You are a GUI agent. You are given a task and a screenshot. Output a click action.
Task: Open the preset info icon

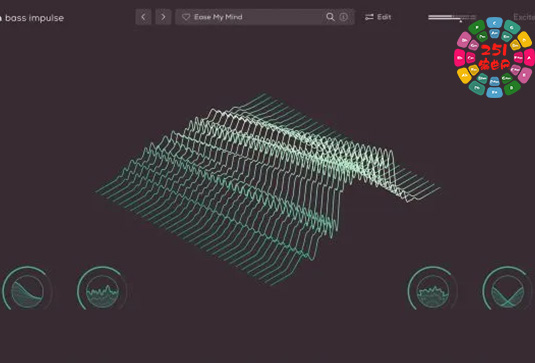[x=344, y=17]
